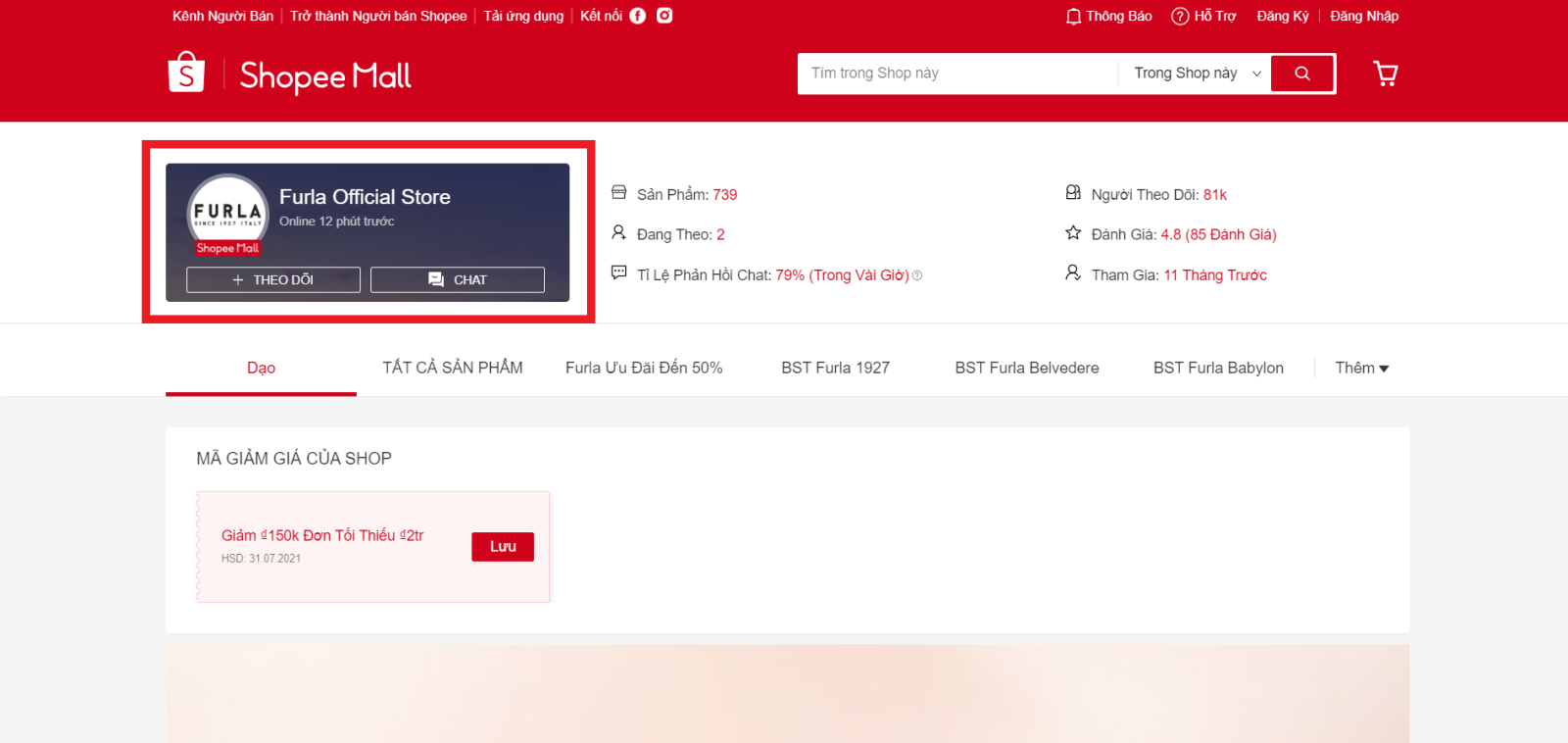1568x743 pixels.
Task: Save the voucher with Lưu button
Action: pyautogui.click(x=503, y=547)
